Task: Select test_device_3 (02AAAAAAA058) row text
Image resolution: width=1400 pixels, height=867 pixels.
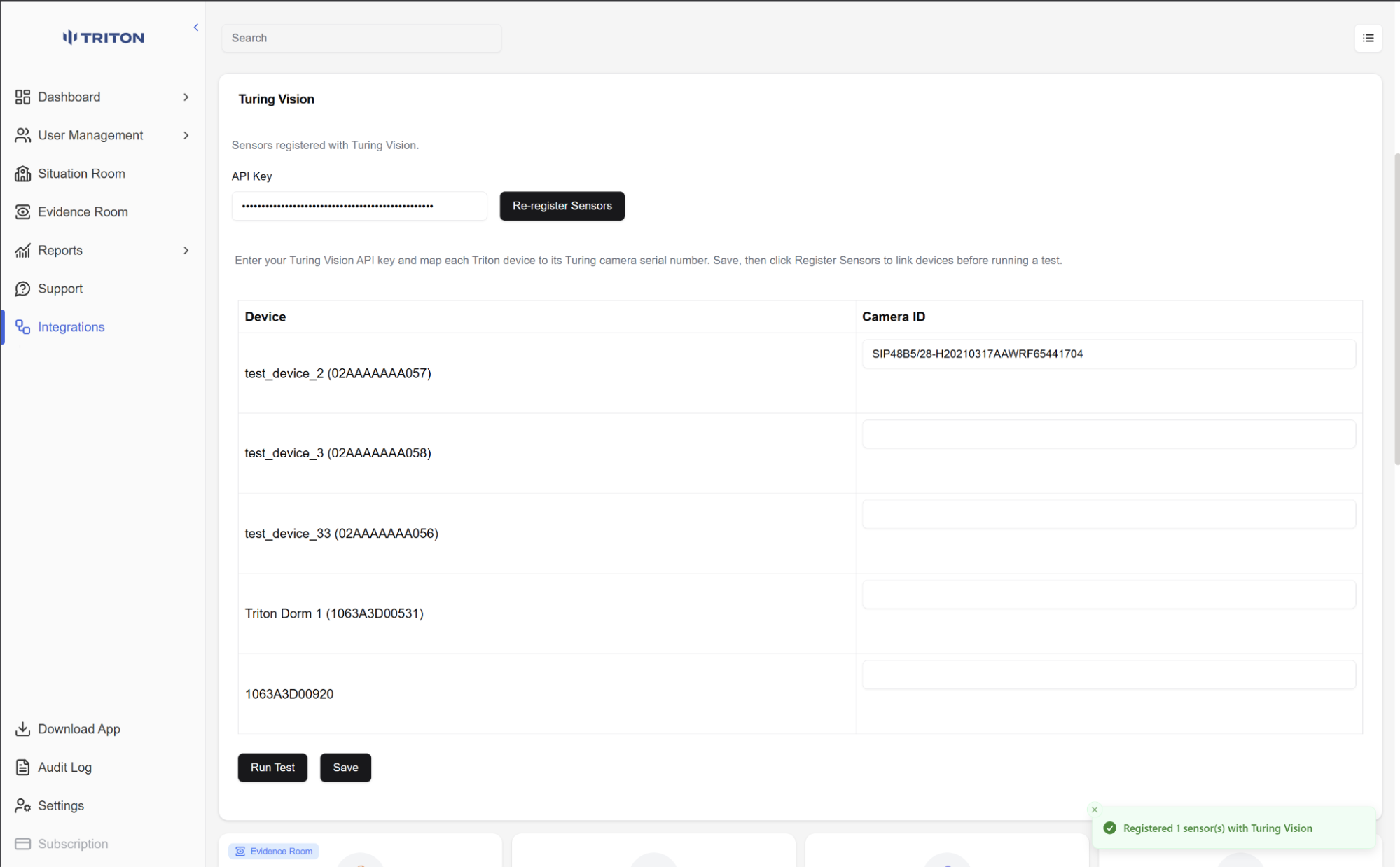Action: coord(338,453)
